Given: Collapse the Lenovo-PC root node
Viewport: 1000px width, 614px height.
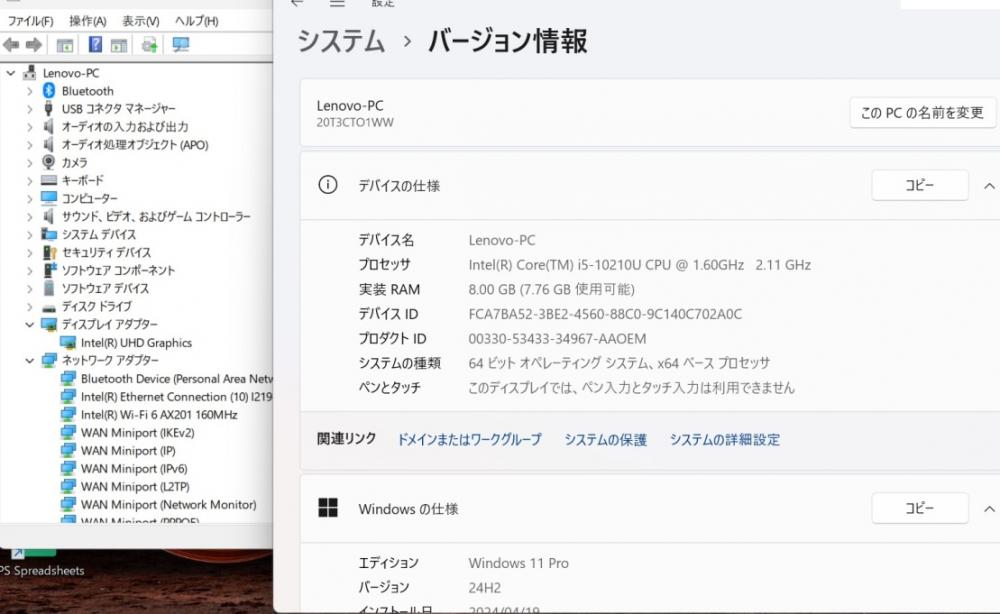Looking at the screenshot, I should (10, 73).
